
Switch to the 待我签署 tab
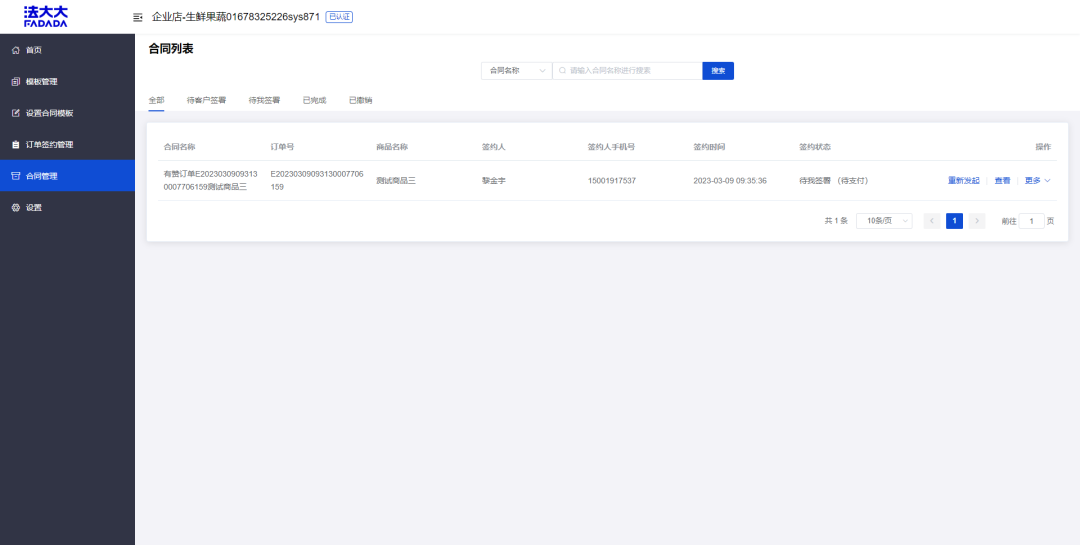tap(264, 100)
